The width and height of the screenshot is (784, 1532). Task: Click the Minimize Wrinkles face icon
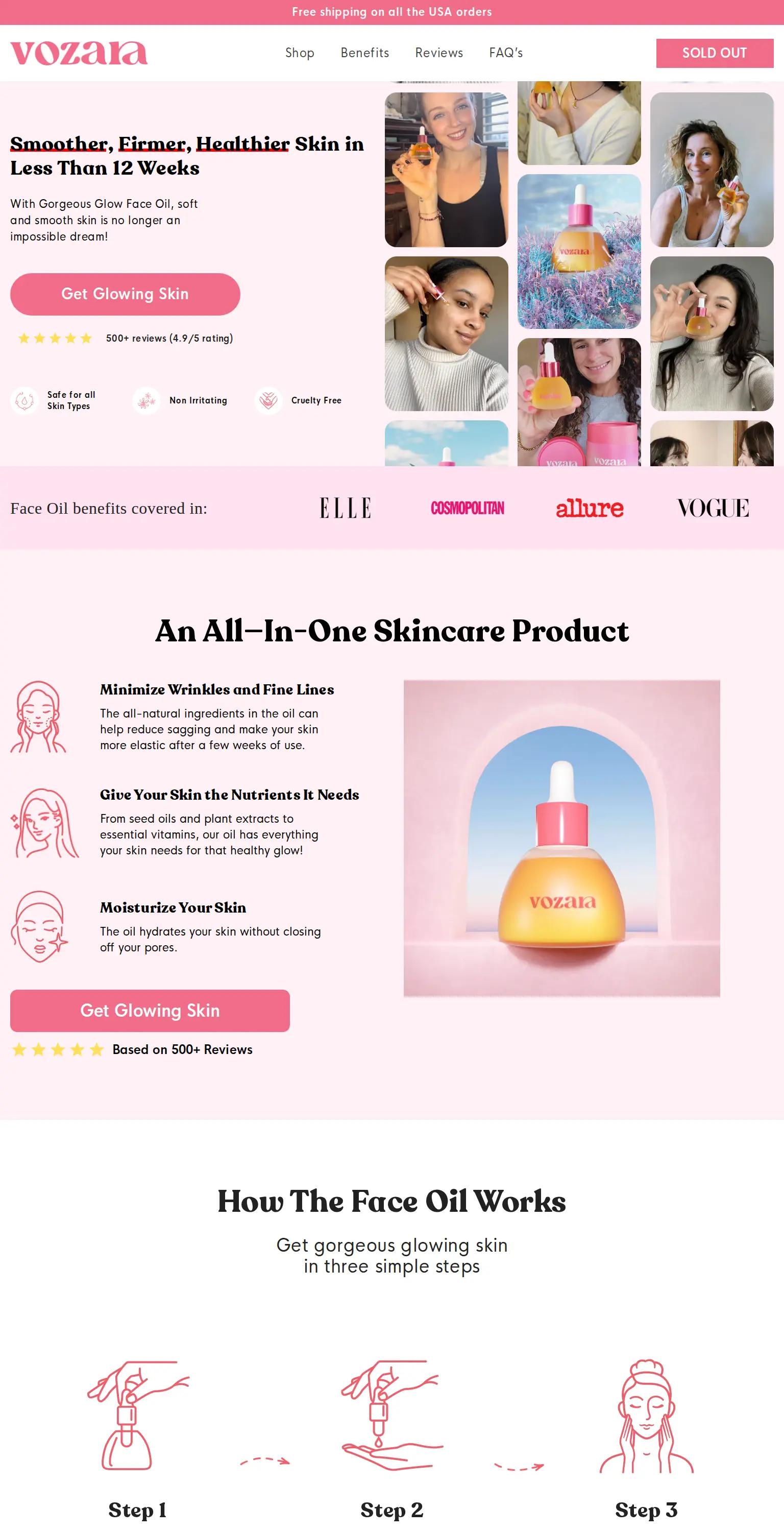tap(39, 716)
